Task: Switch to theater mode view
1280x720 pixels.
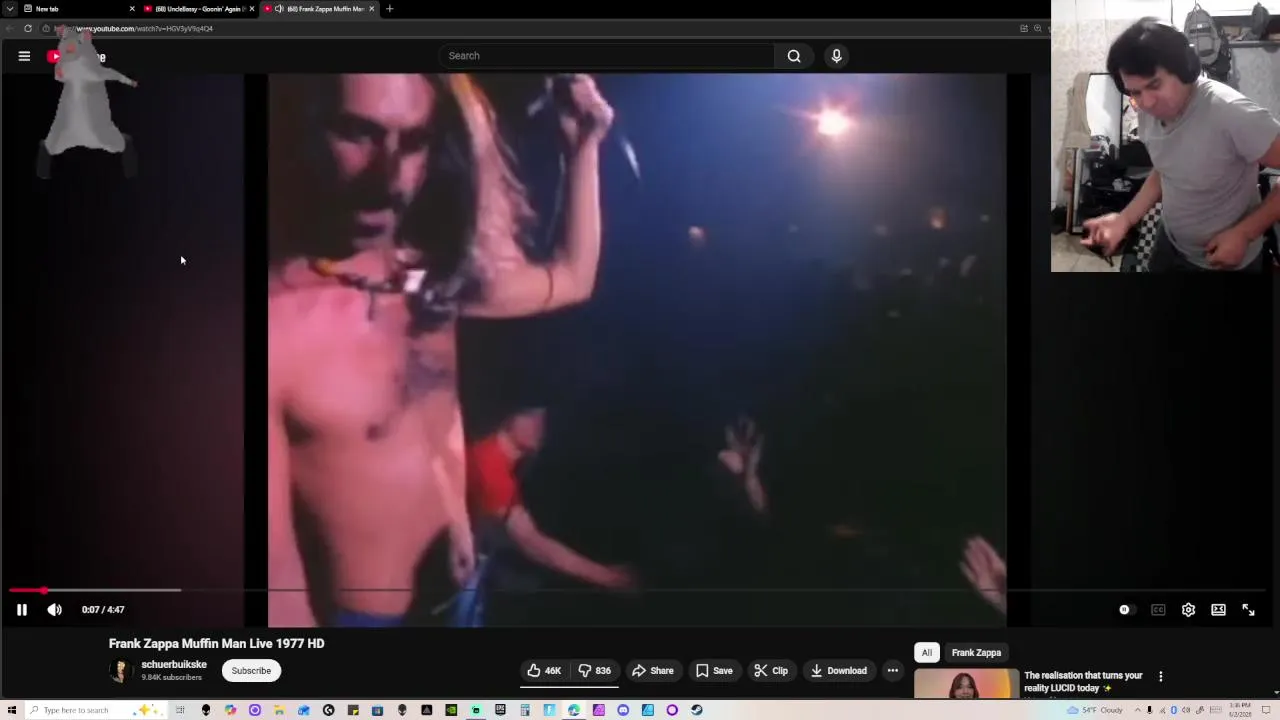Action: [1218, 609]
